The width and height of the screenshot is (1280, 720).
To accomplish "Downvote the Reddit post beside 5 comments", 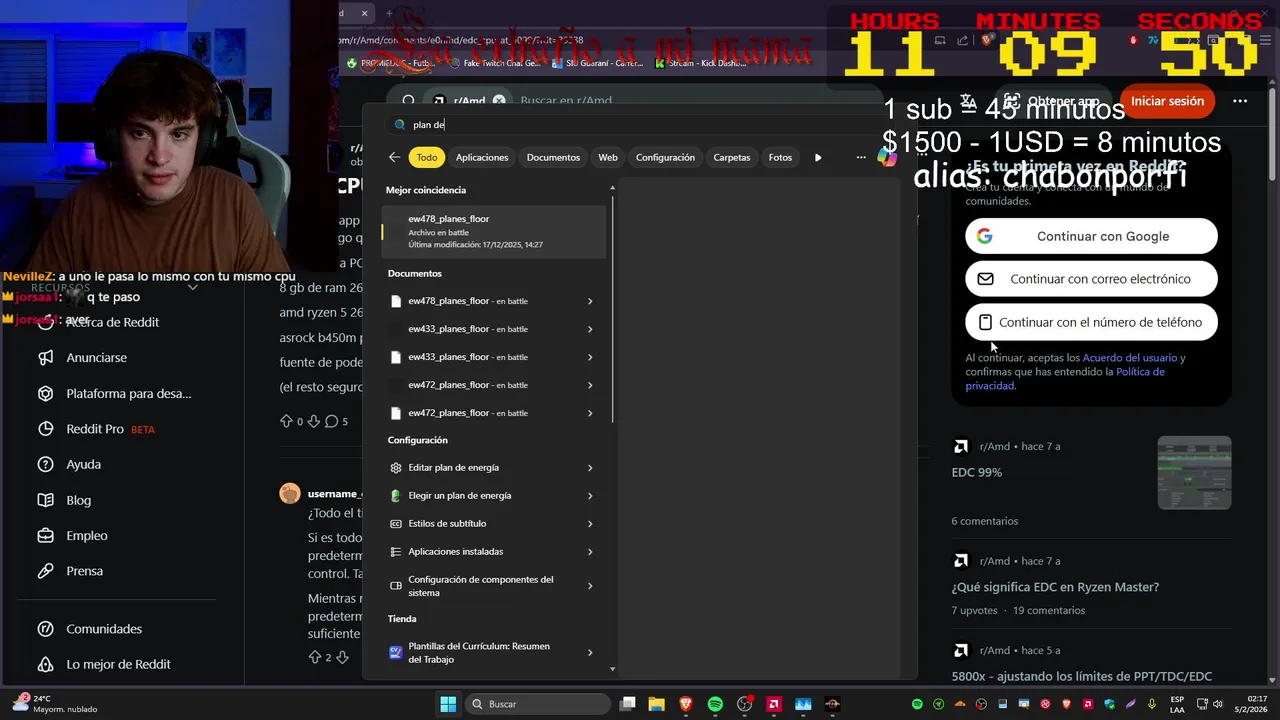I will 313,421.
